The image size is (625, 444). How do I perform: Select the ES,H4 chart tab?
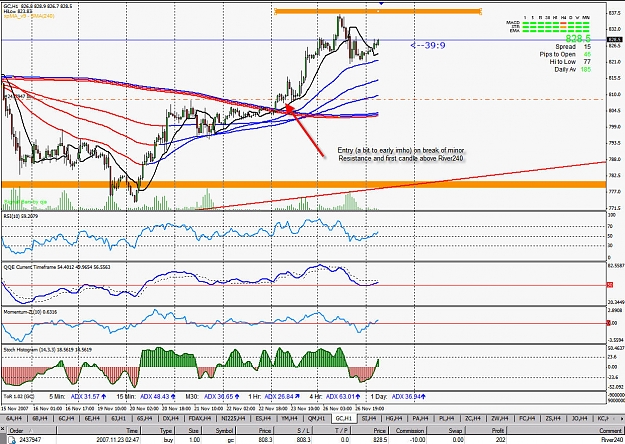point(263,418)
